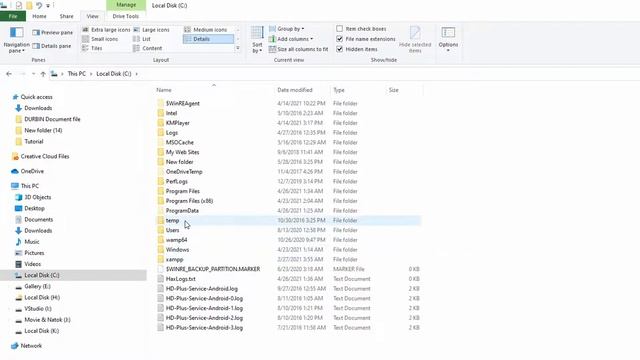Toggle the Preview pane
This screenshot has width=640, height=360.
(x=52, y=32)
